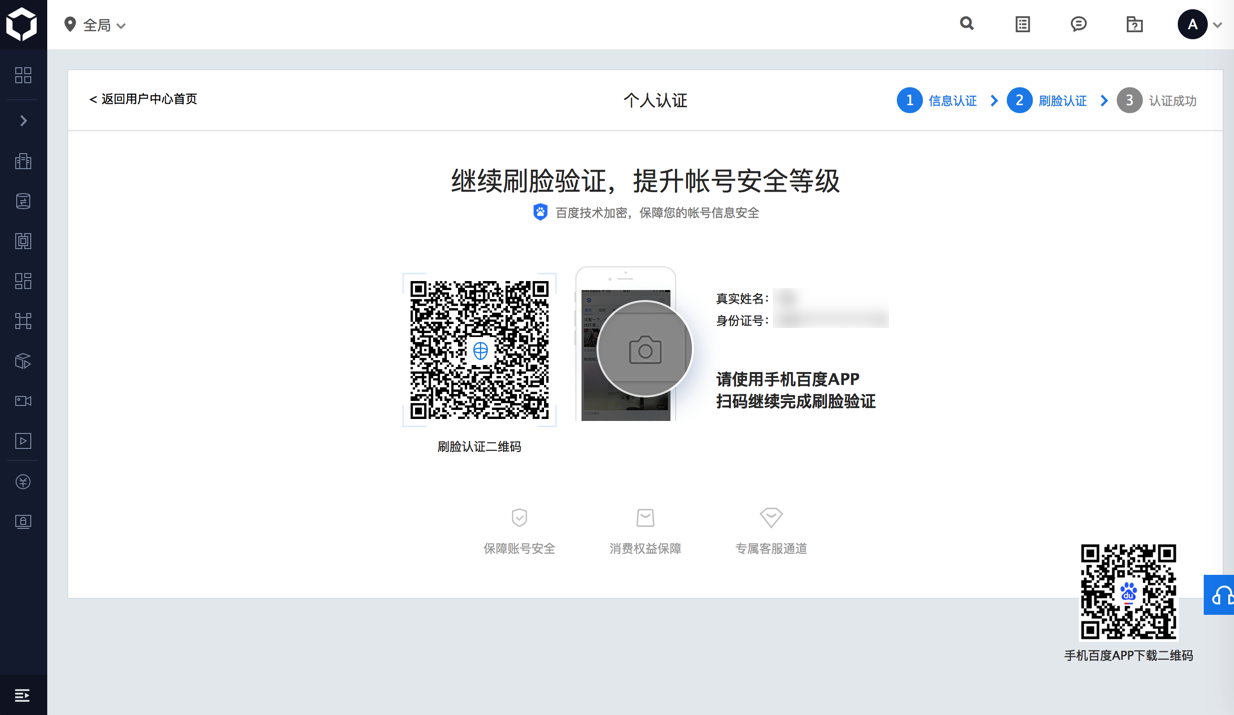The width and height of the screenshot is (1234, 715).
Task: Open the laptop-lock security icon in sidebar
Action: [23, 522]
